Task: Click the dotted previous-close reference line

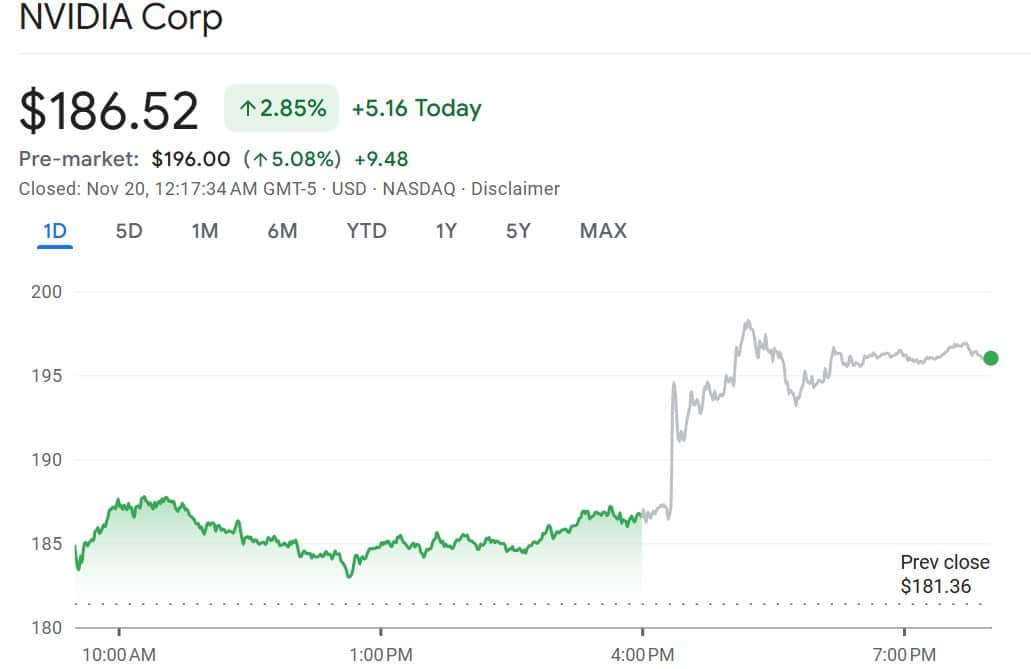Action: pos(500,605)
